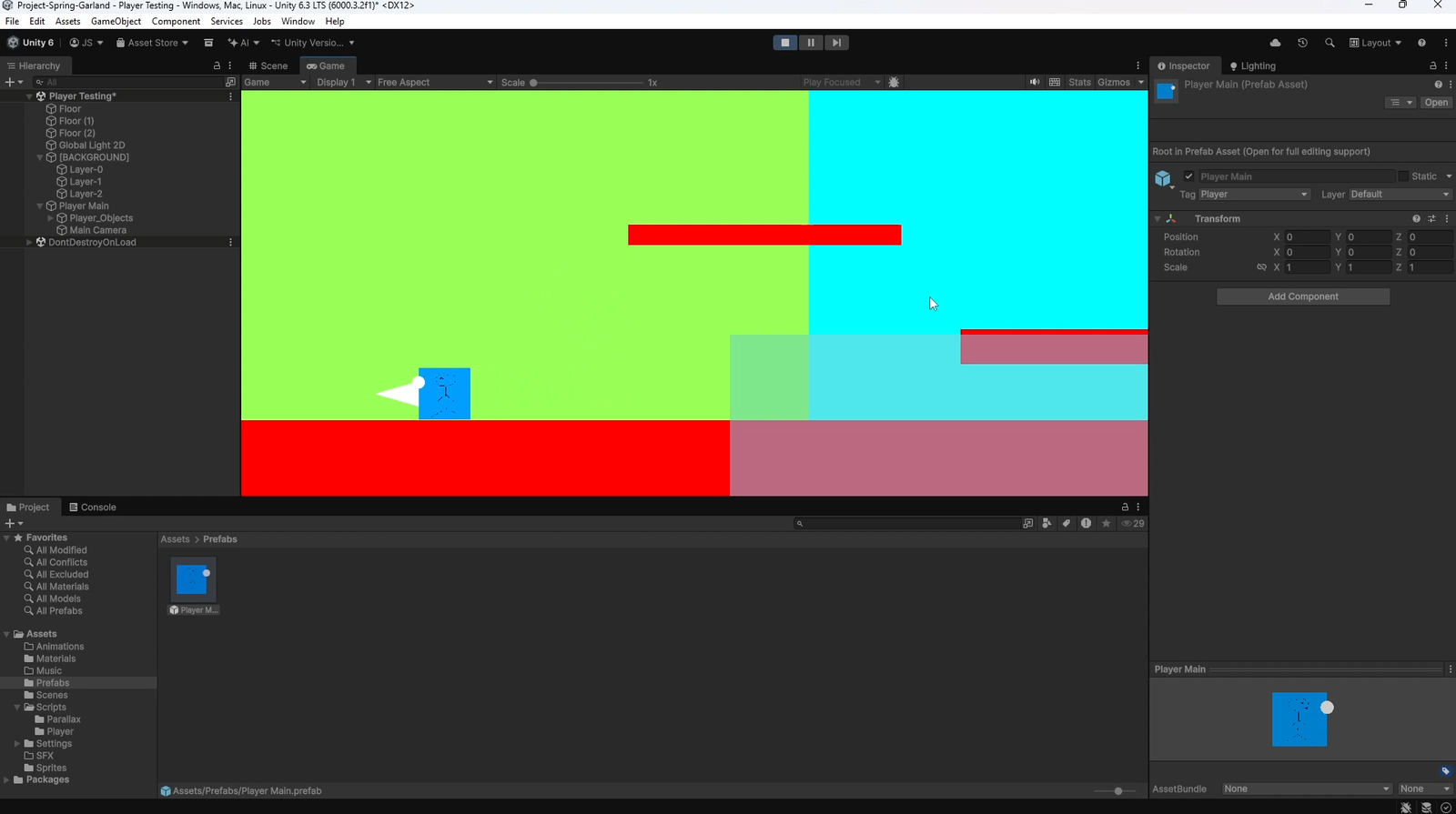
Task: Toggle Game view keyboard shortcuts icon
Action: pyautogui.click(x=1055, y=82)
